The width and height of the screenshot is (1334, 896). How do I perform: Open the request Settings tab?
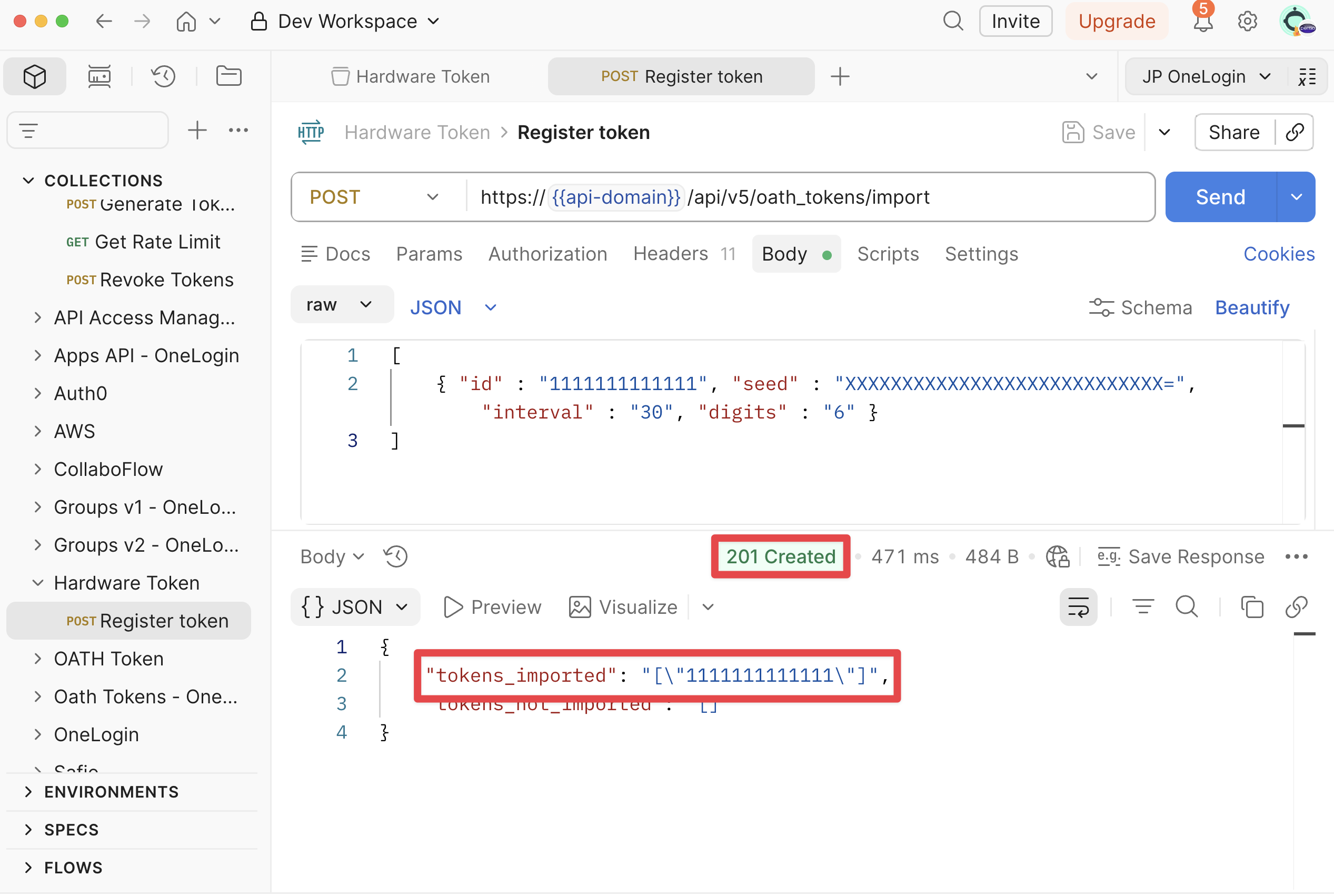point(981,254)
